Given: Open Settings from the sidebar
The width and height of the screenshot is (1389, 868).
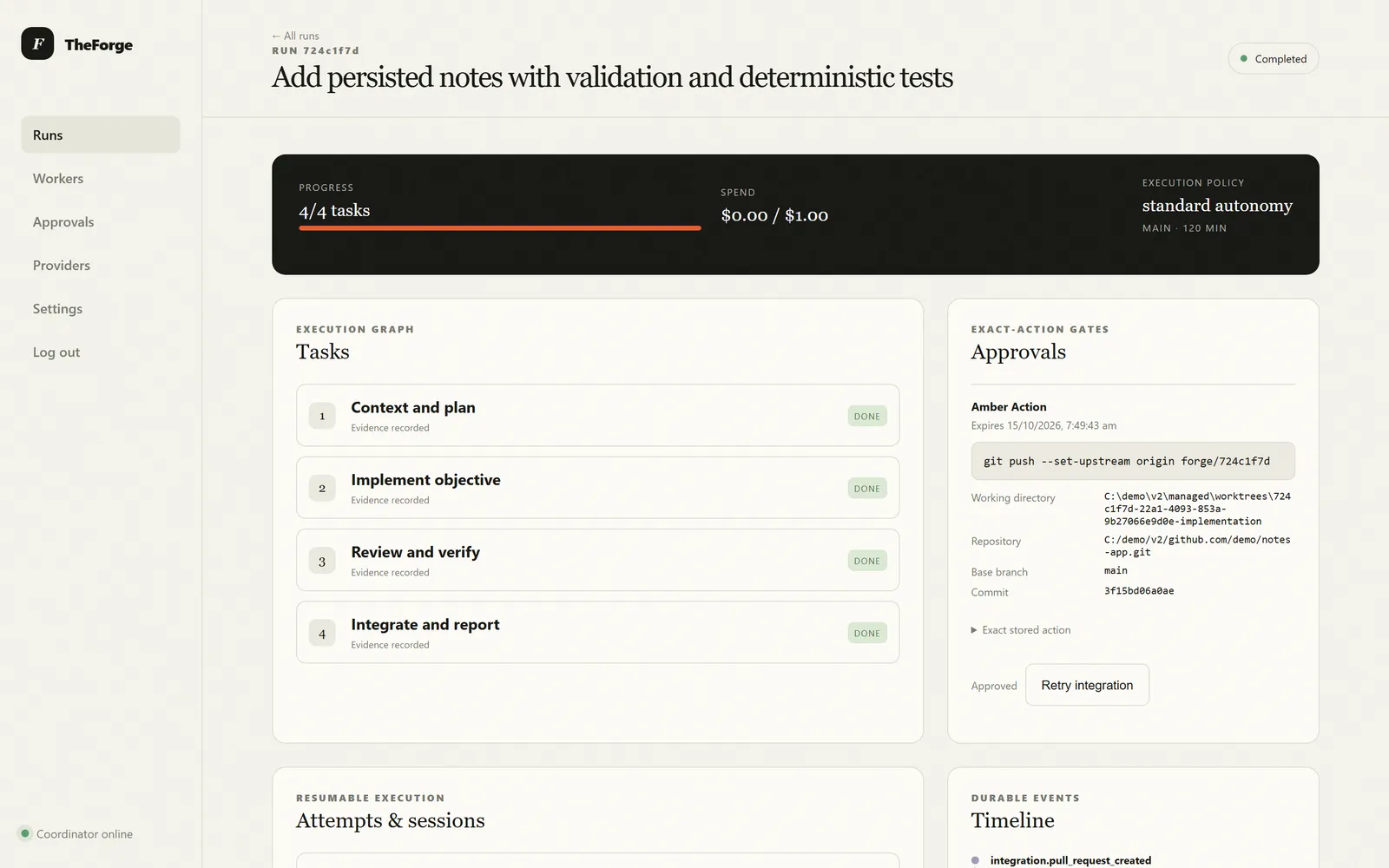Looking at the screenshot, I should click(57, 308).
